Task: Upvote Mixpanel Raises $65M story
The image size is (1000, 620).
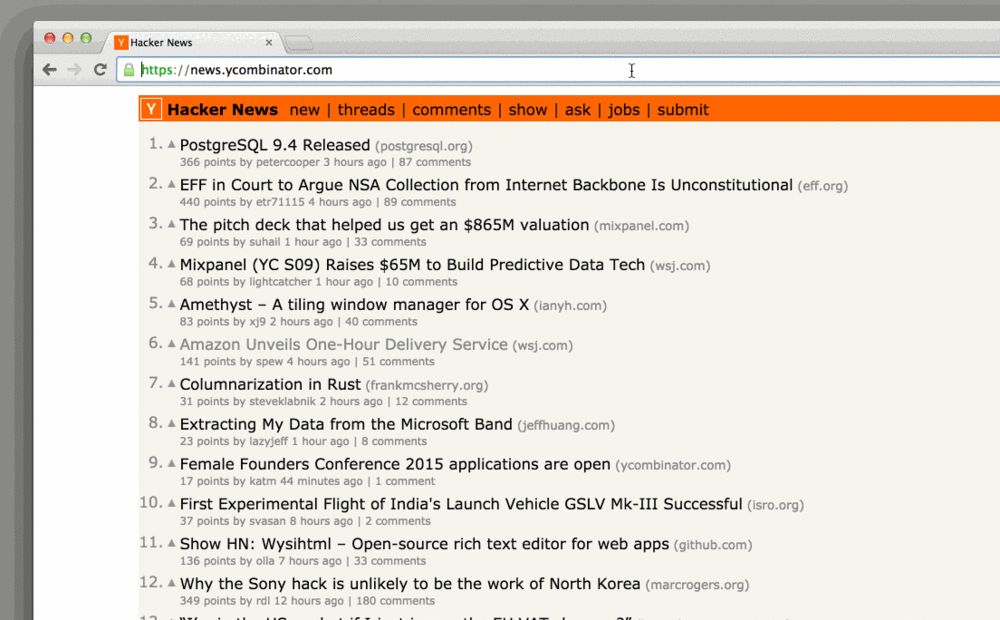Action: click(x=171, y=264)
